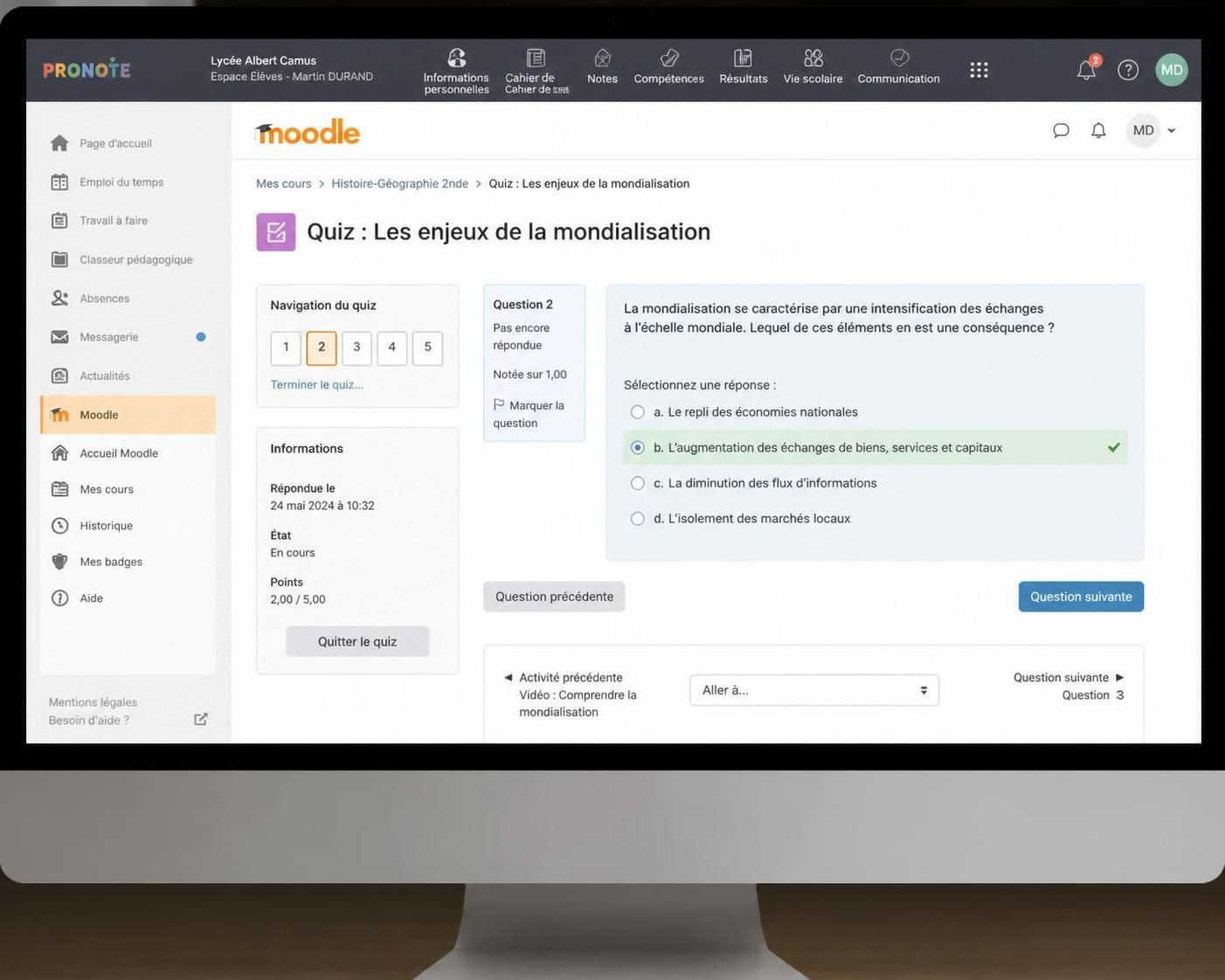Open Cahier de textes menu
The width and height of the screenshot is (1225, 980).
pos(536,71)
